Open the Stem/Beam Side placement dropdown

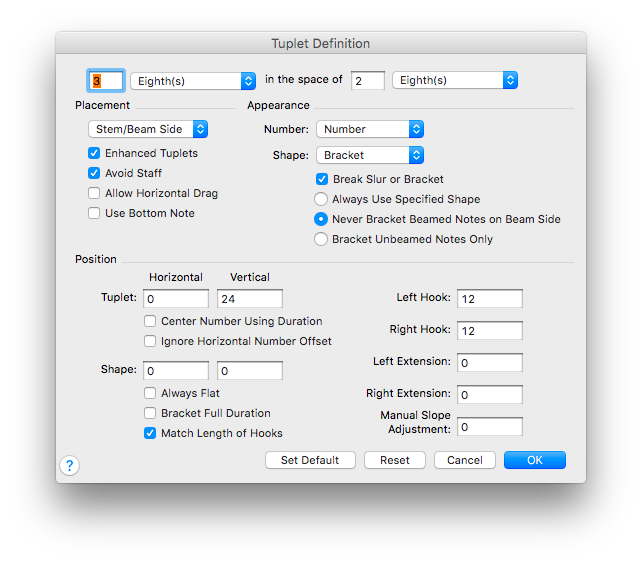click(x=147, y=129)
